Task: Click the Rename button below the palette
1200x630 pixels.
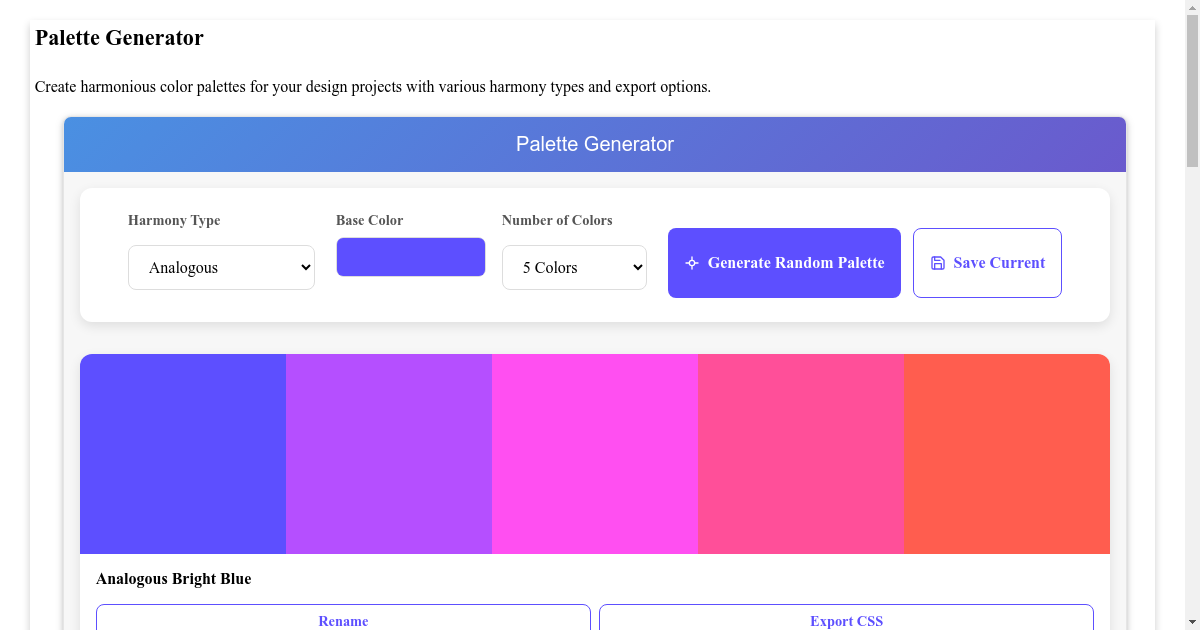Action: pos(343,620)
